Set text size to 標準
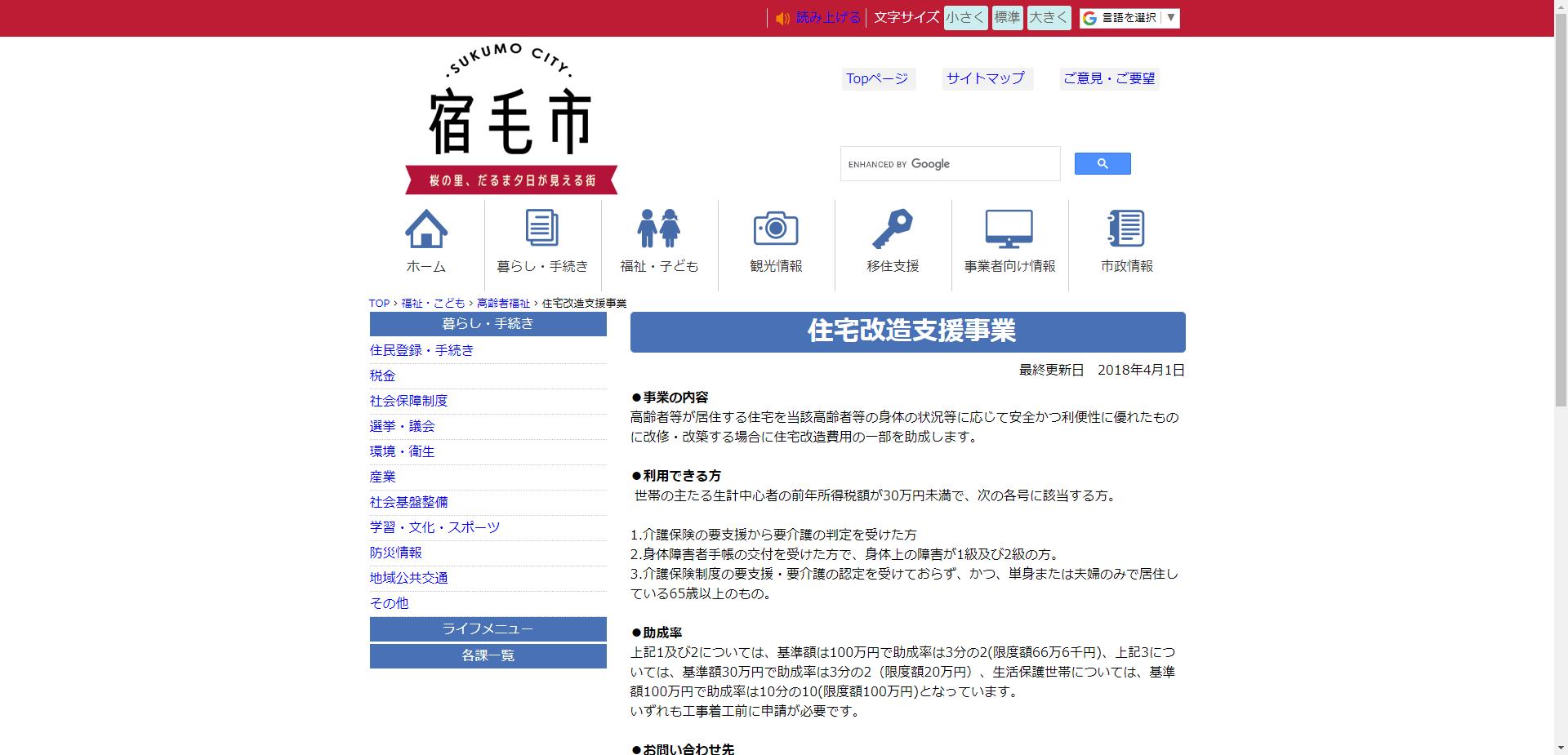Viewport: 1568px width, 755px height. click(x=1007, y=17)
